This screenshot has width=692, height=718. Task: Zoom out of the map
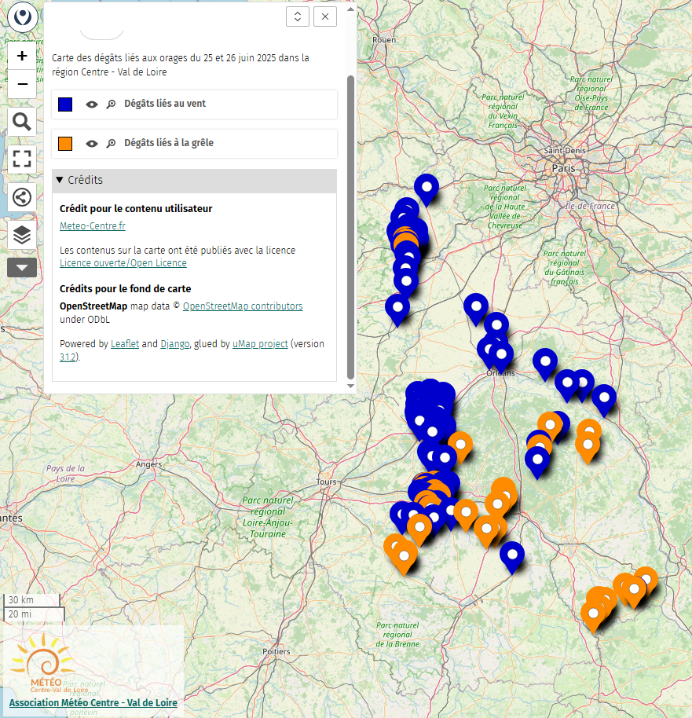coord(22,84)
